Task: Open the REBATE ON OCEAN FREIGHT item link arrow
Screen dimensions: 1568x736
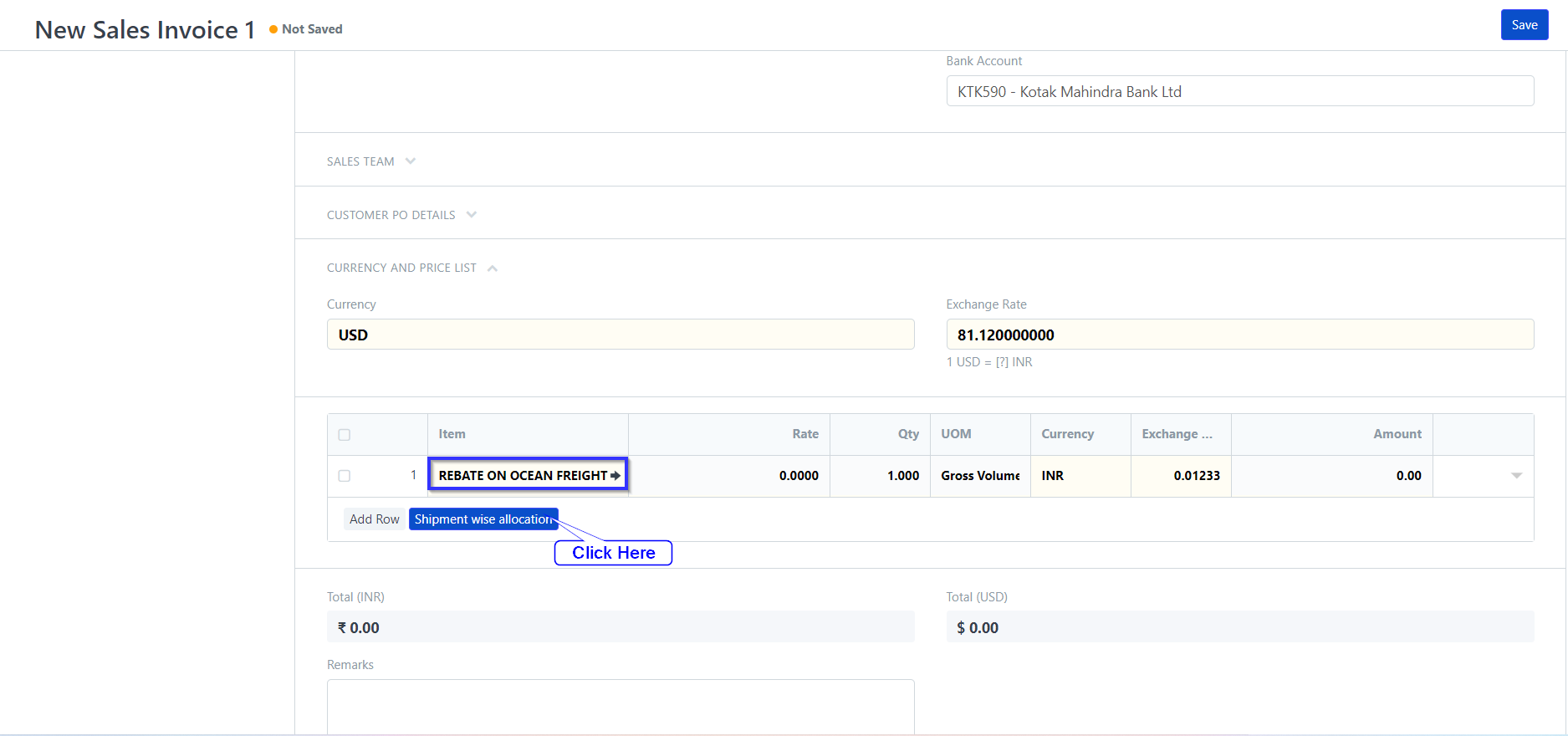Action: click(615, 475)
